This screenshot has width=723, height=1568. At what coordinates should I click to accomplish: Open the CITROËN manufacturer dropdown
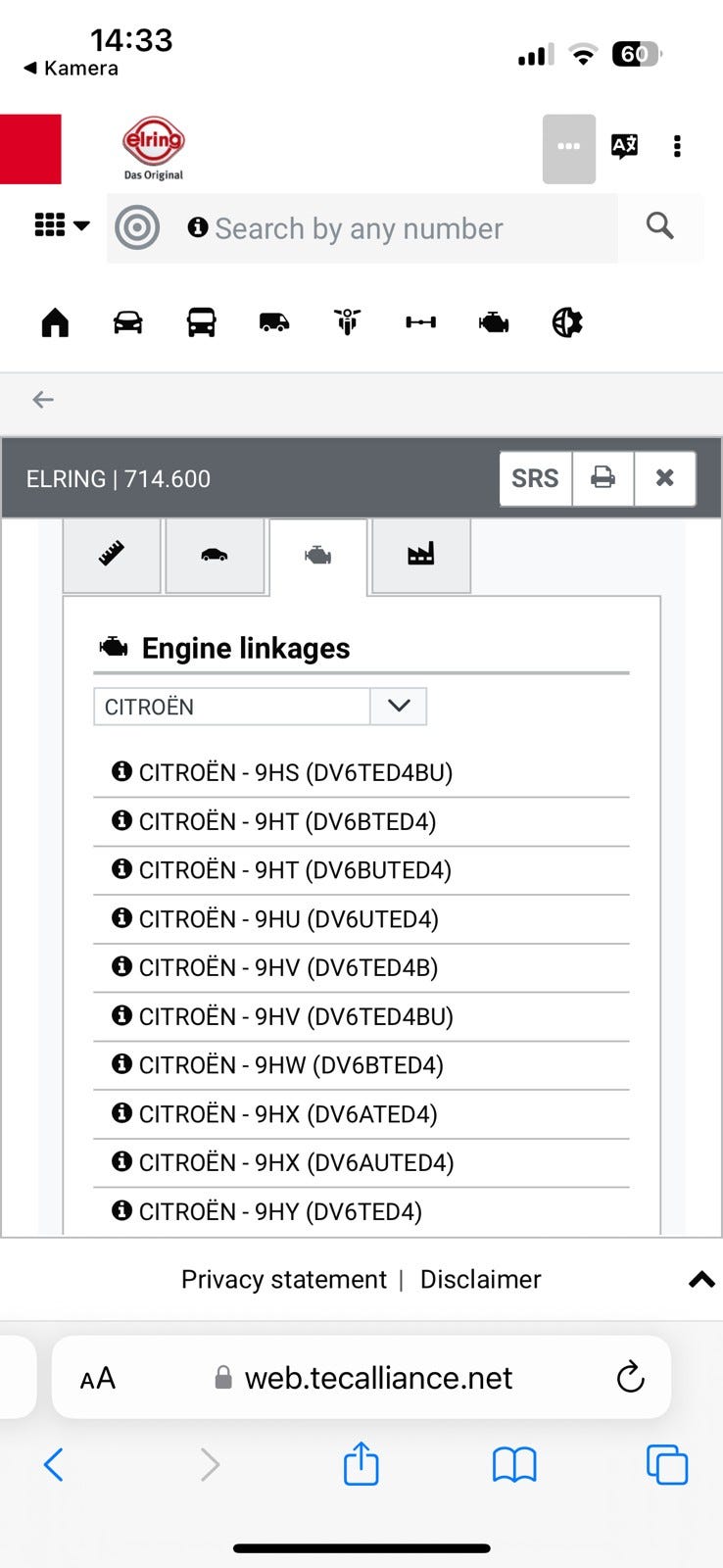point(260,707)
